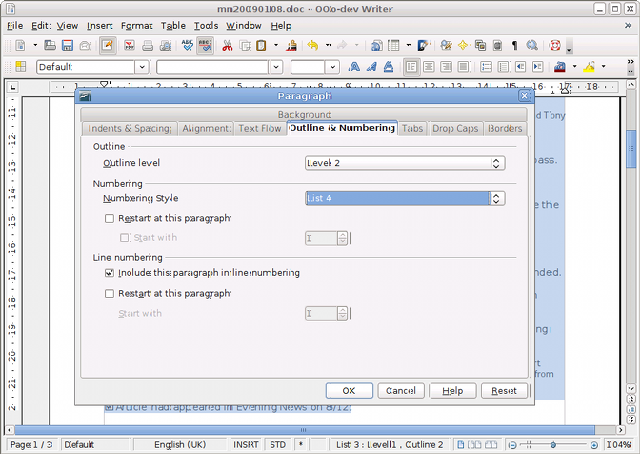Screen dimensions: 640x454
Task: Check Restart at this paragraph under Line numbering
Action: point(110,294)
